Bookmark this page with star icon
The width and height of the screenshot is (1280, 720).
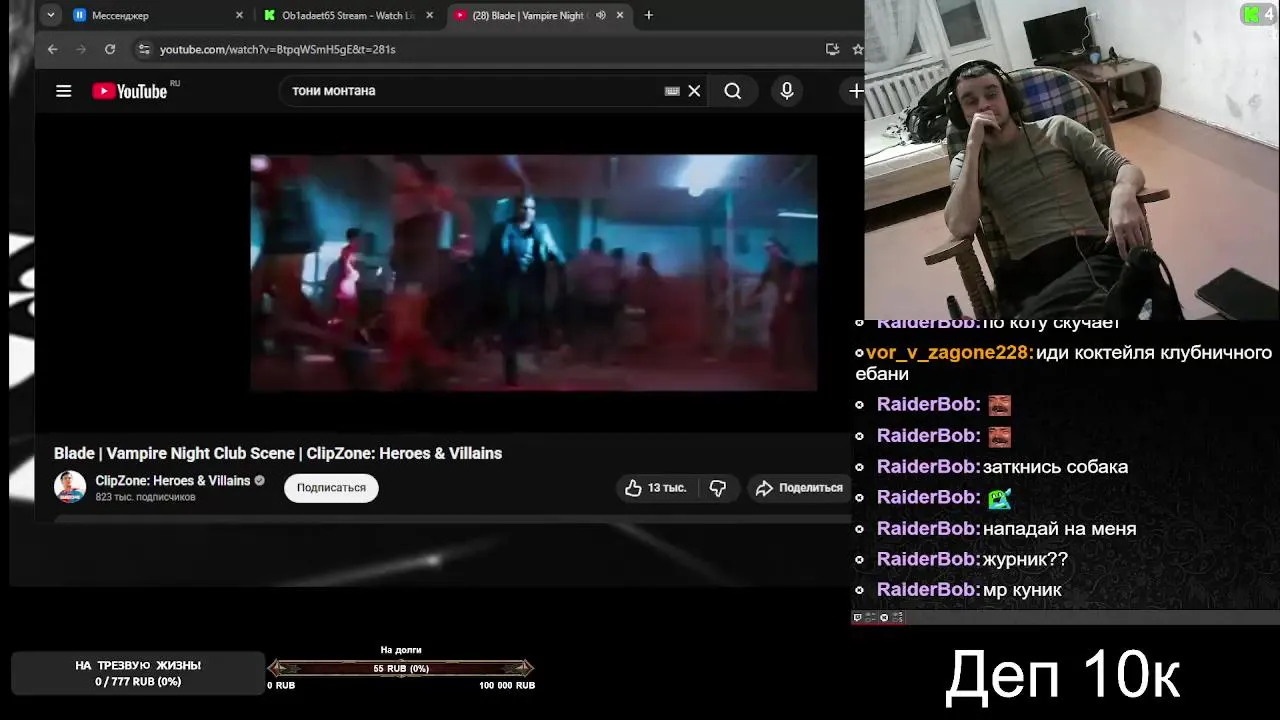(x=857, y=49)
